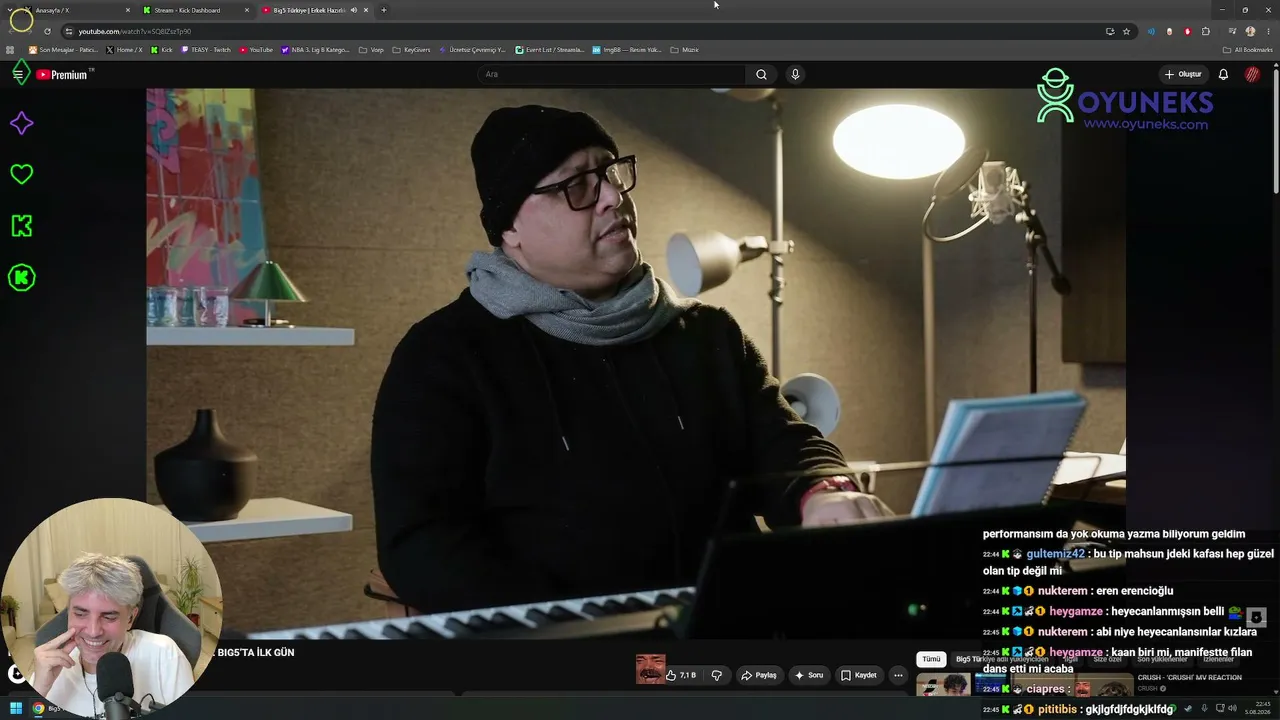The width and height of the screenshot is (1280, 720).
Task: Click the Windows Start button
Action: [x=16, y=709]
